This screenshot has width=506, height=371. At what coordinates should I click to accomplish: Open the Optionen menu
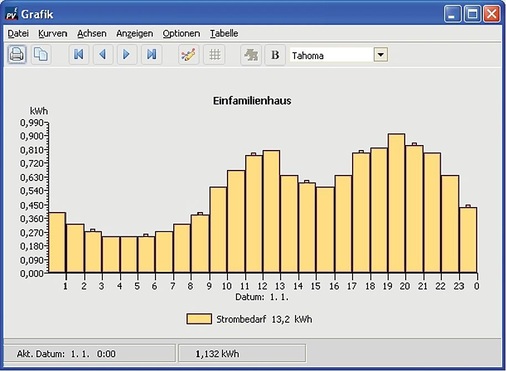[x=181, y=33]
